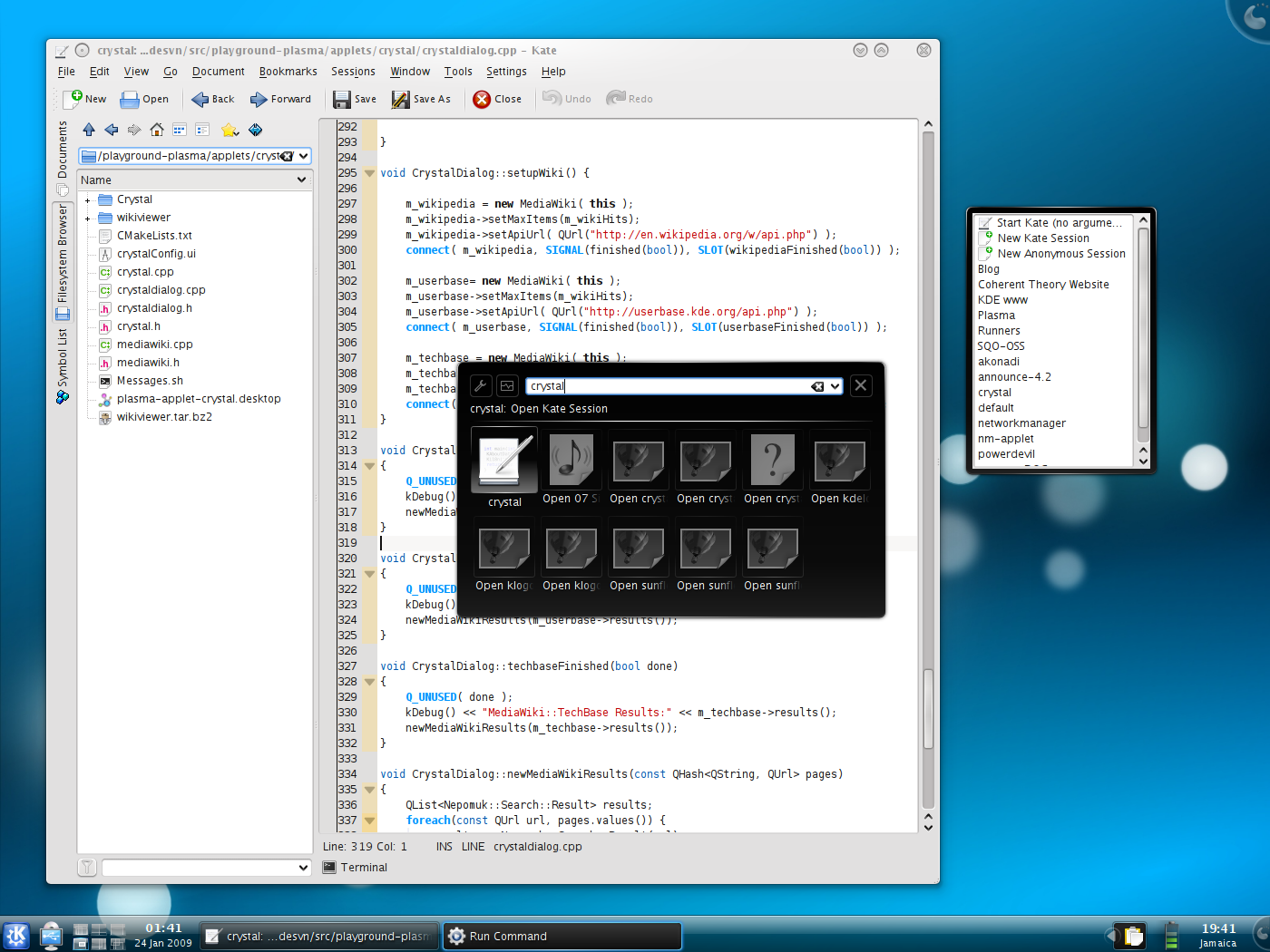Click the back arrow in filesystem browser
Image resolution: width=1270 pixels, height=952 pixels.
tap(112, 130)
